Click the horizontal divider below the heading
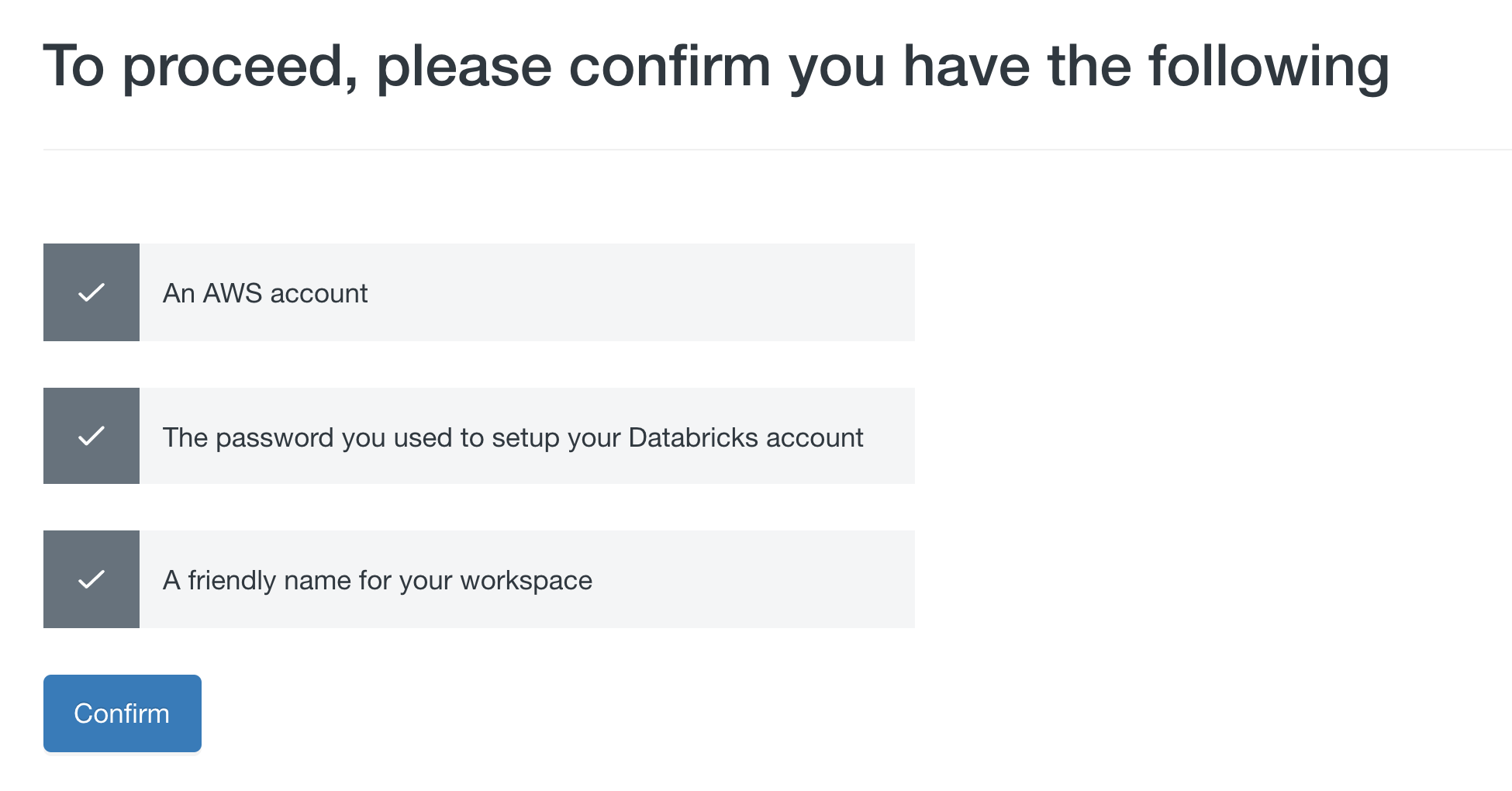 coord(775,149)
